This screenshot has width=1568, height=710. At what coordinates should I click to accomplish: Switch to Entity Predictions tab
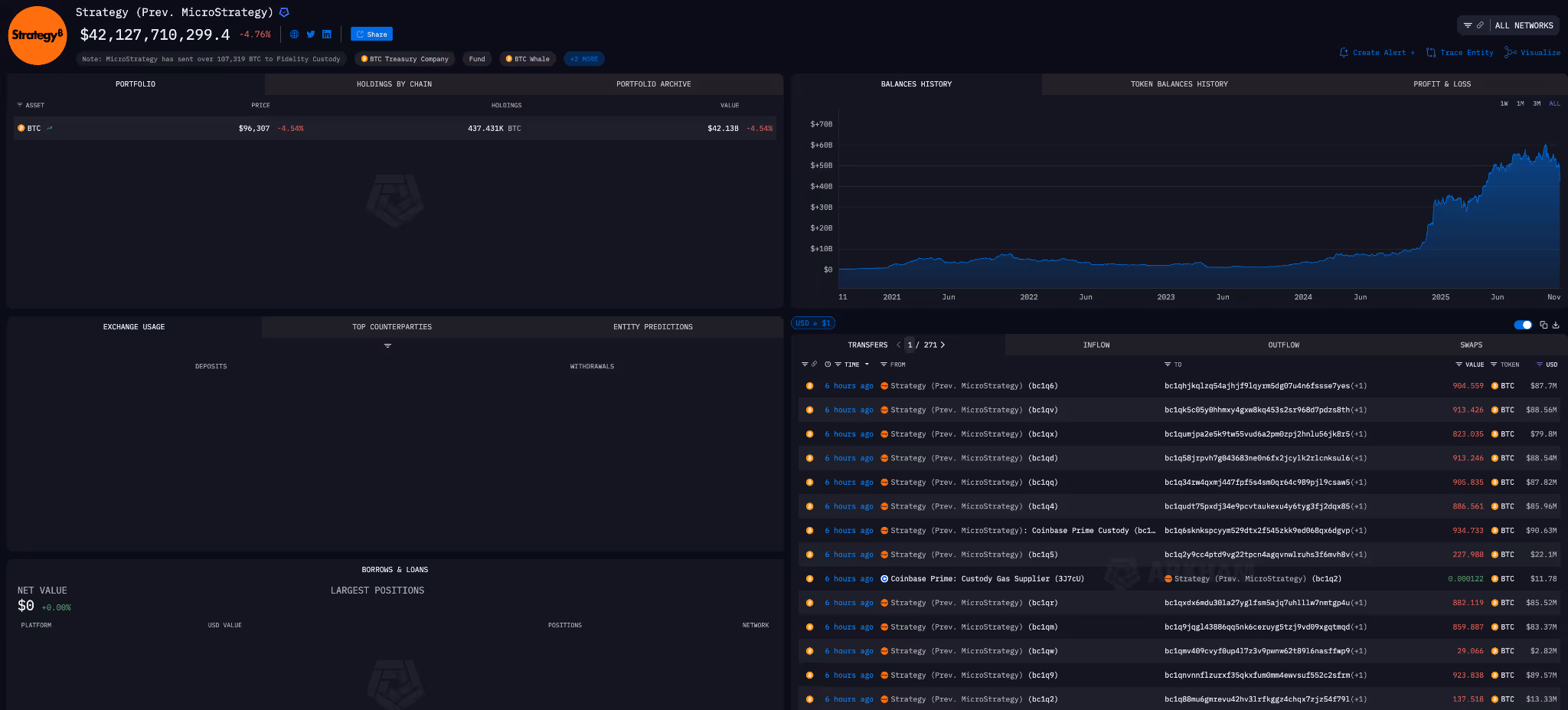tap(653, 327)
